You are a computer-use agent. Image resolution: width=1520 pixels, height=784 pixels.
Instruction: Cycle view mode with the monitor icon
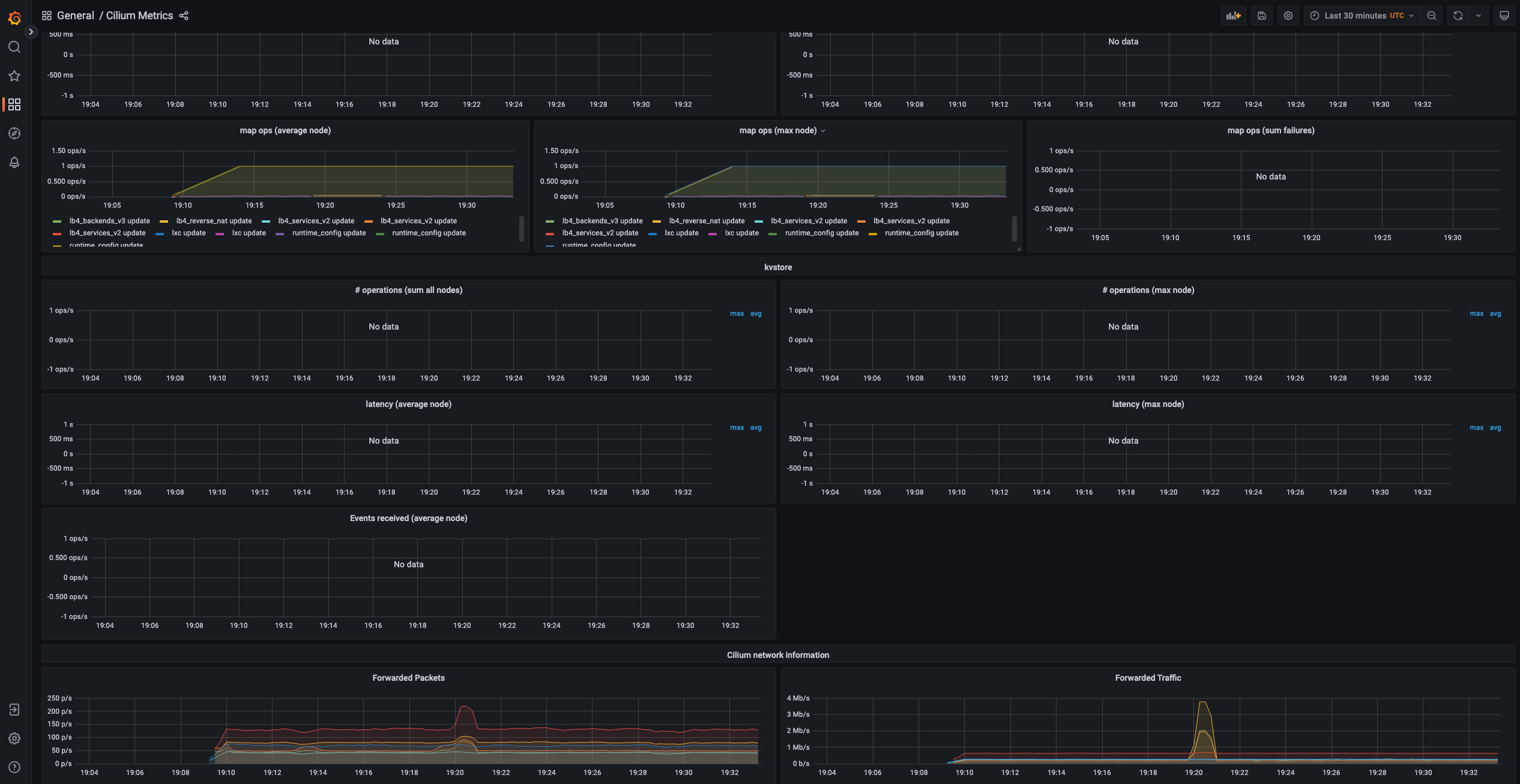(1504, 16)
